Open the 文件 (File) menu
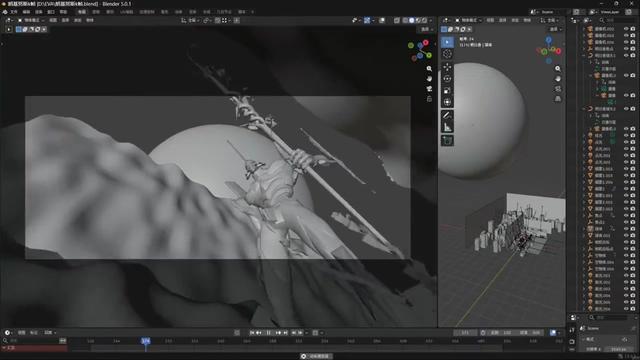Image resolution: width=640 pixels, height=360 pixels. (x=14, y=12)
